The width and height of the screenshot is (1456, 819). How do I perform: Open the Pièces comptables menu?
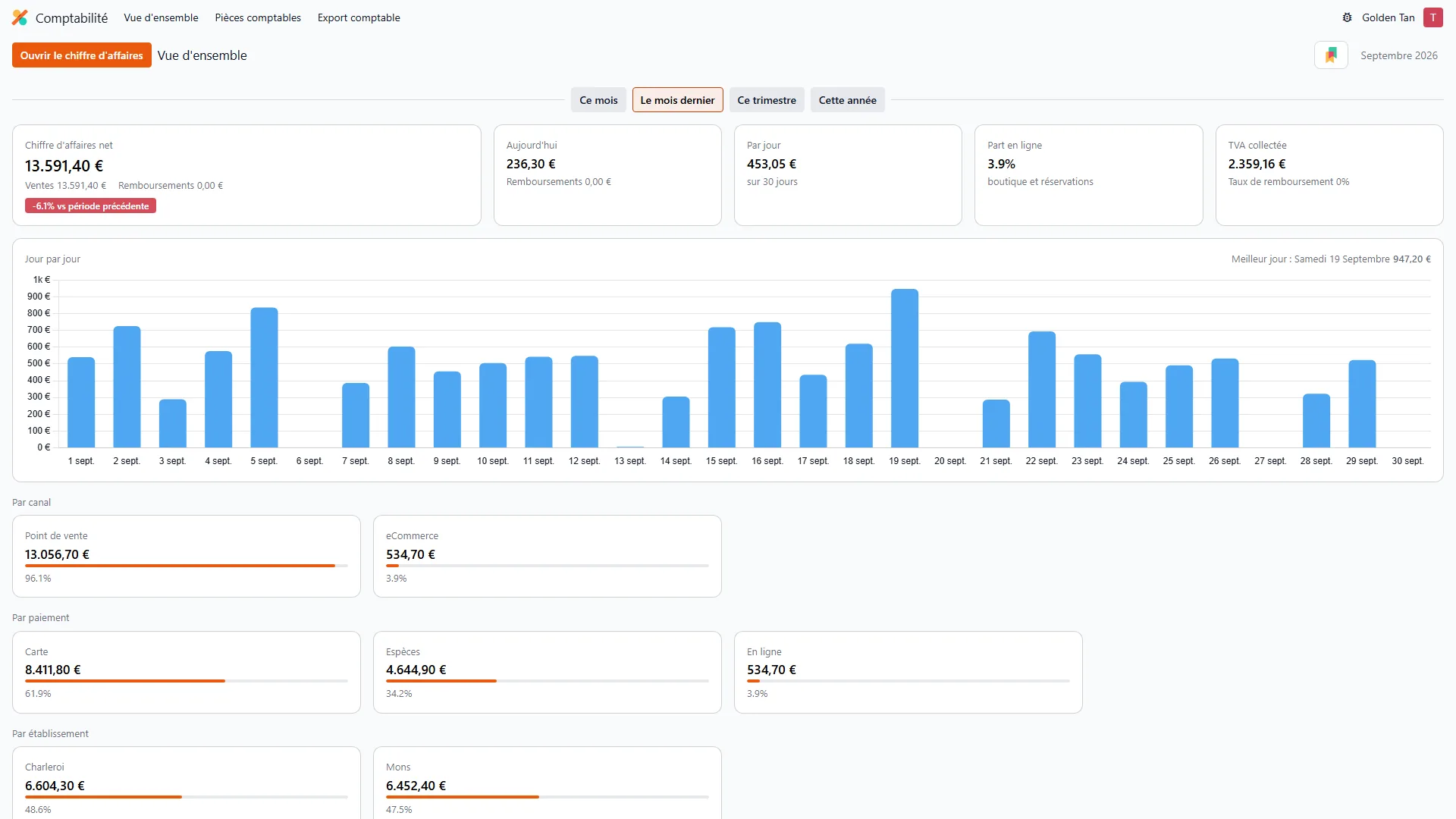[258, 17]
